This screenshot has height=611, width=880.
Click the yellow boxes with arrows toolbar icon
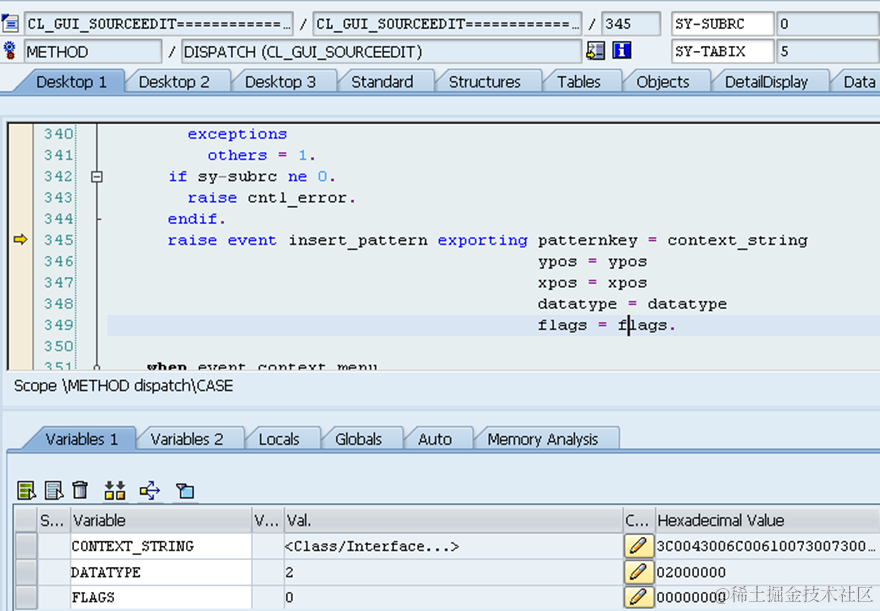115,490
